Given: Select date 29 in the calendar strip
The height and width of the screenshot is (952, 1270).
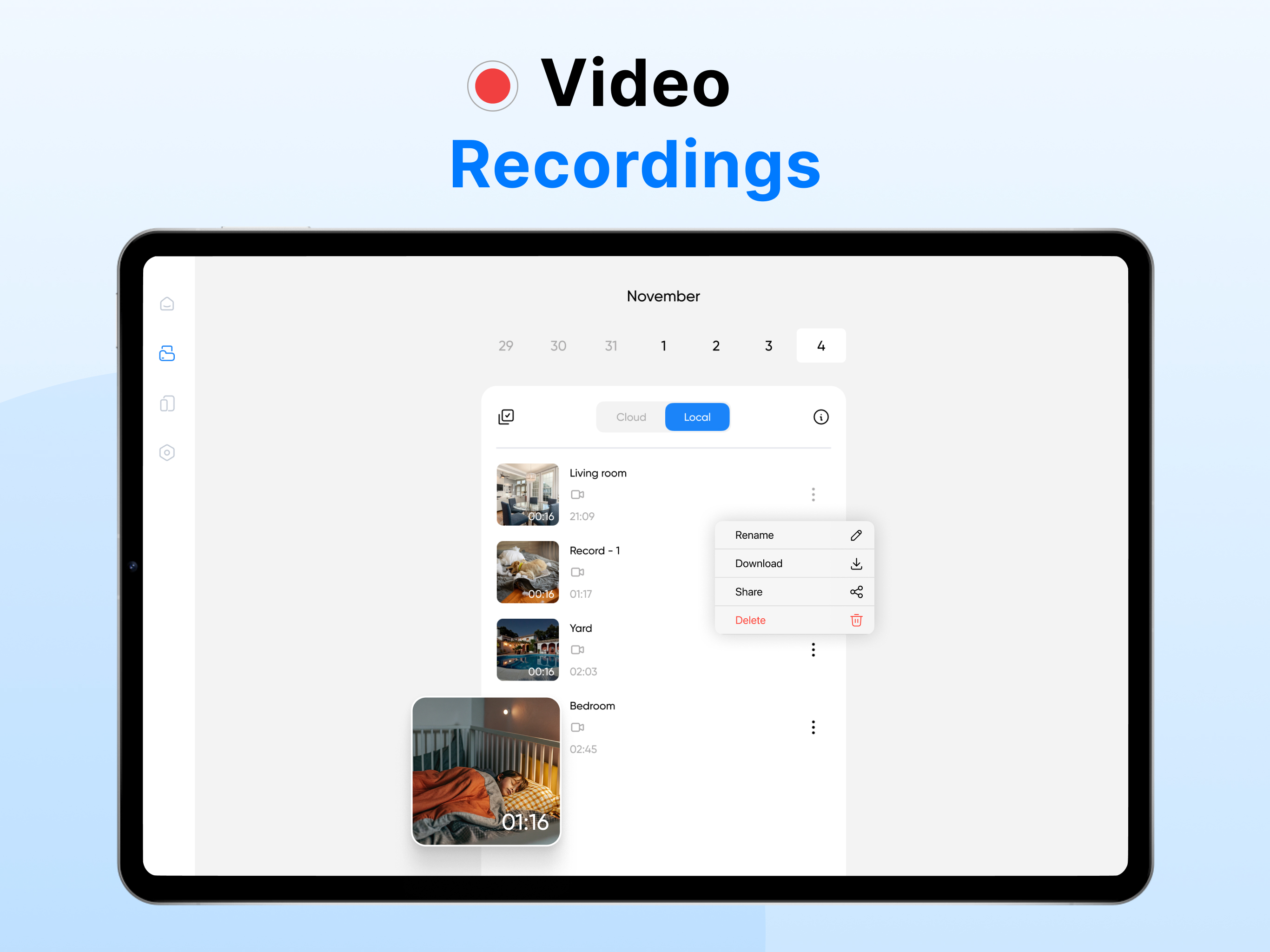Looking at the screenshot, I should [506, 346].
